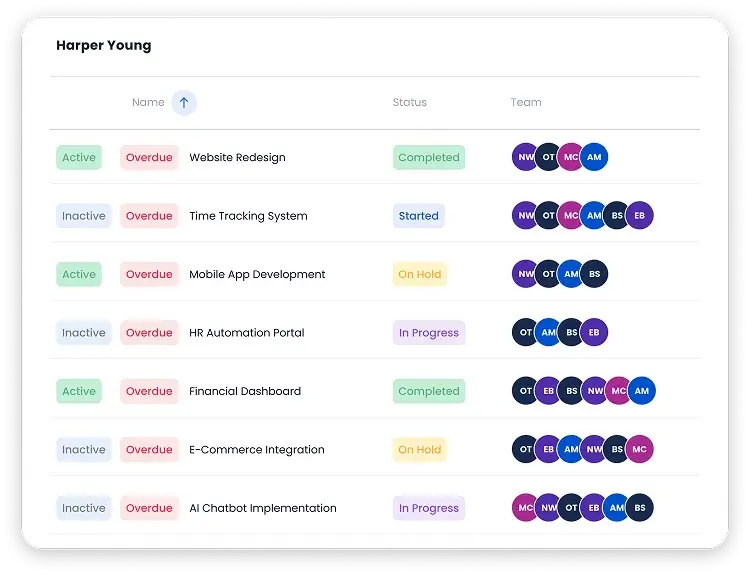Click the OT avatar in Website Redesign row
Screen dimensions: 750x575
(x=548, y=157)
